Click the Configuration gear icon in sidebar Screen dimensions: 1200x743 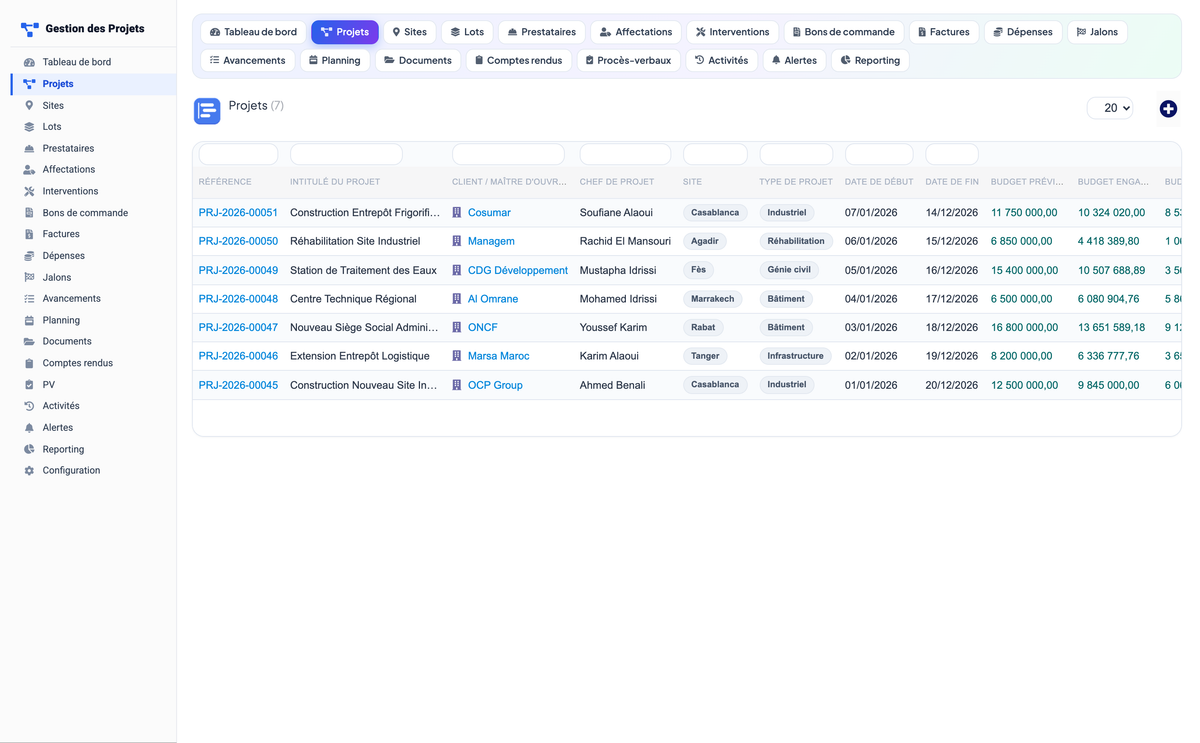coord(29,471)
